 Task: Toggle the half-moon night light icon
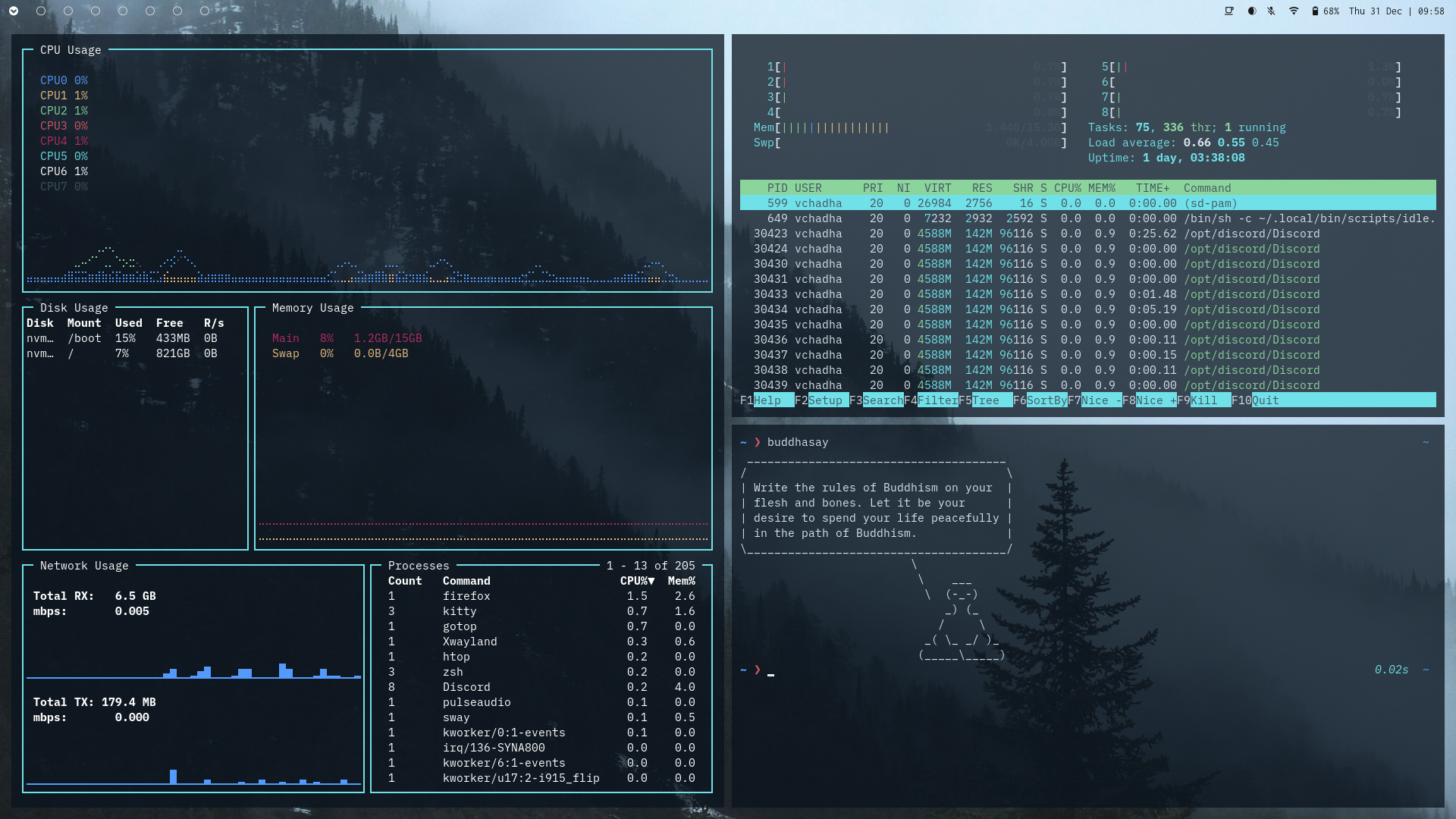[x=1251, y=11]
